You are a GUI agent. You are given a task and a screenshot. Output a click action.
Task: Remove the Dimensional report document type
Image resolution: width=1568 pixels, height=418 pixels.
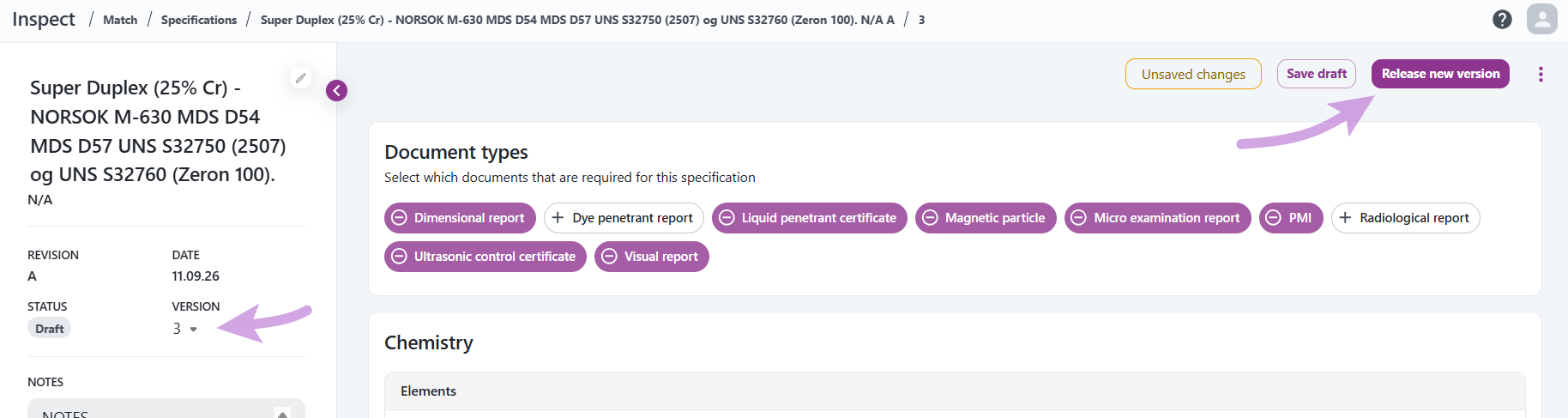tap(460, 218)
